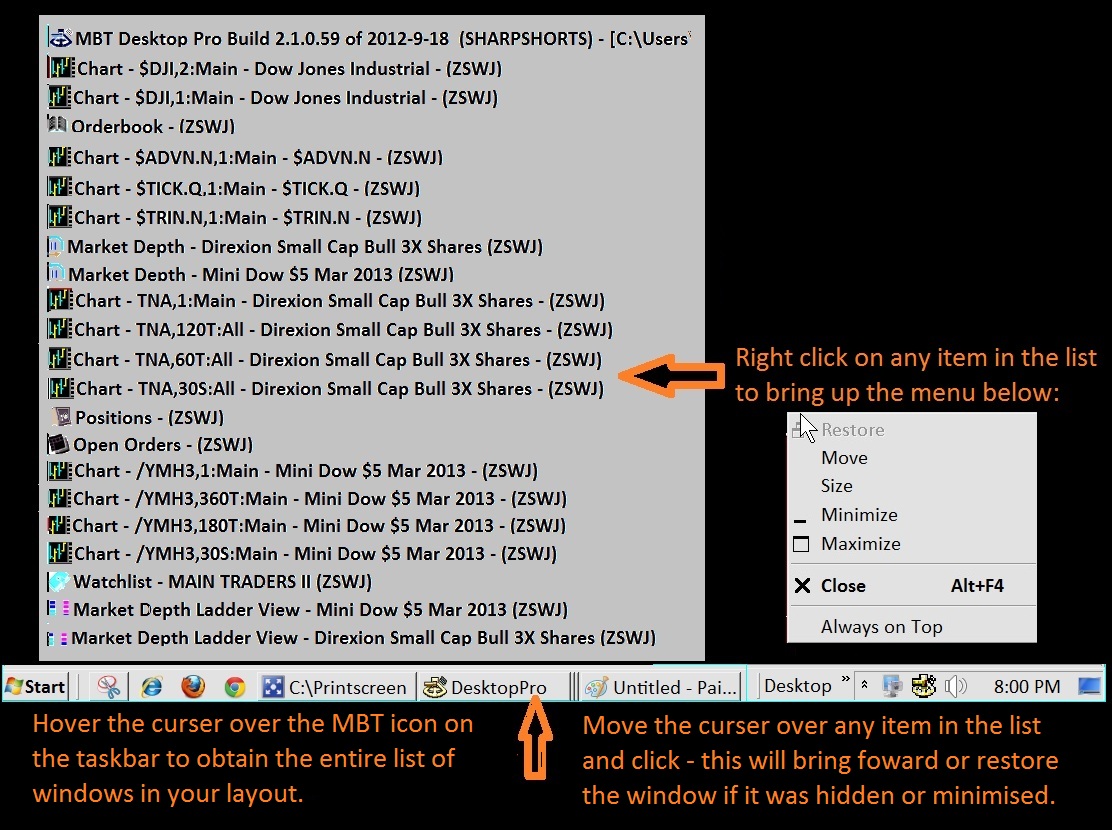Click the Positions window icon

[x=62, y=416]
